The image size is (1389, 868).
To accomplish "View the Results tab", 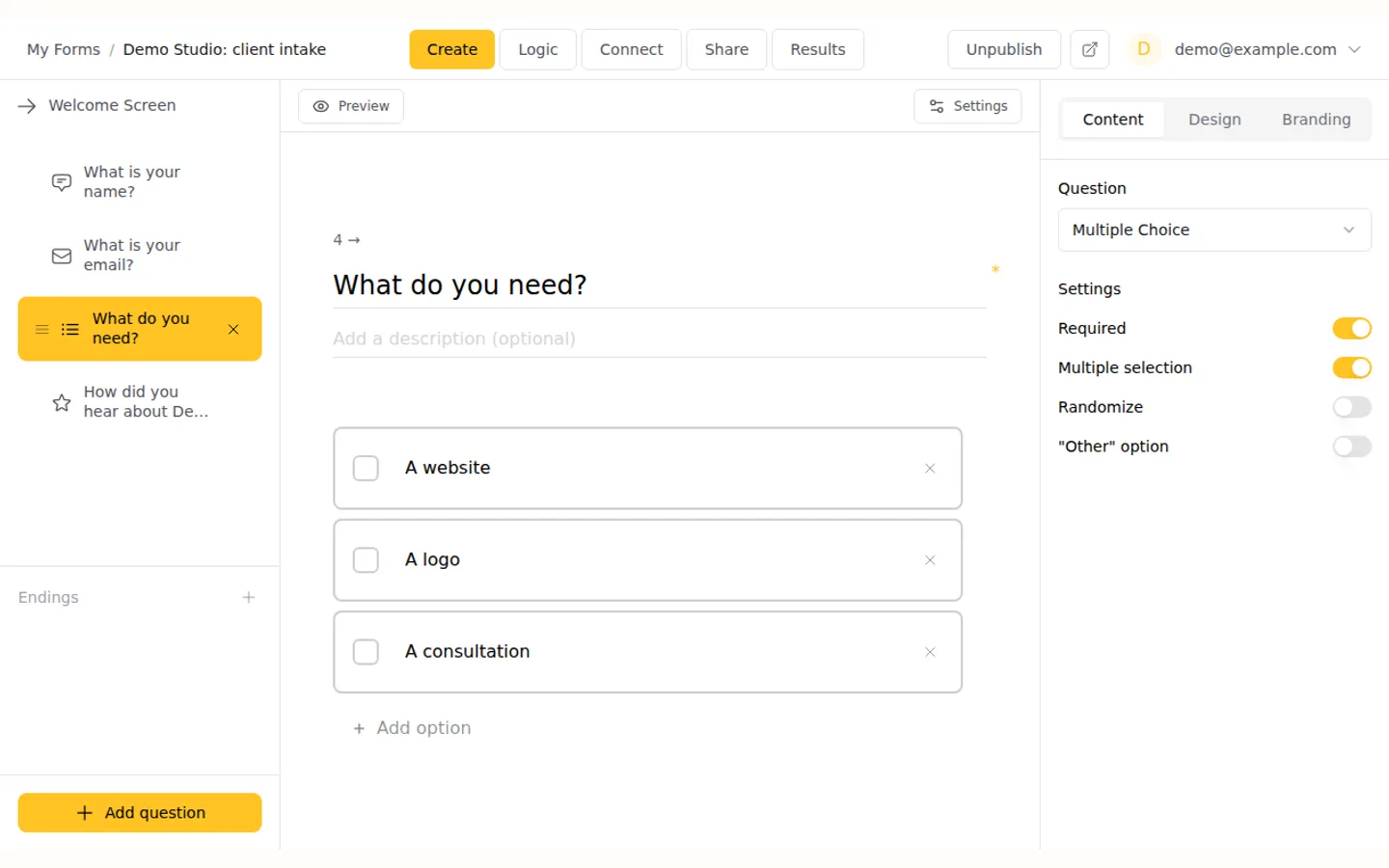I will click(818, 49).
